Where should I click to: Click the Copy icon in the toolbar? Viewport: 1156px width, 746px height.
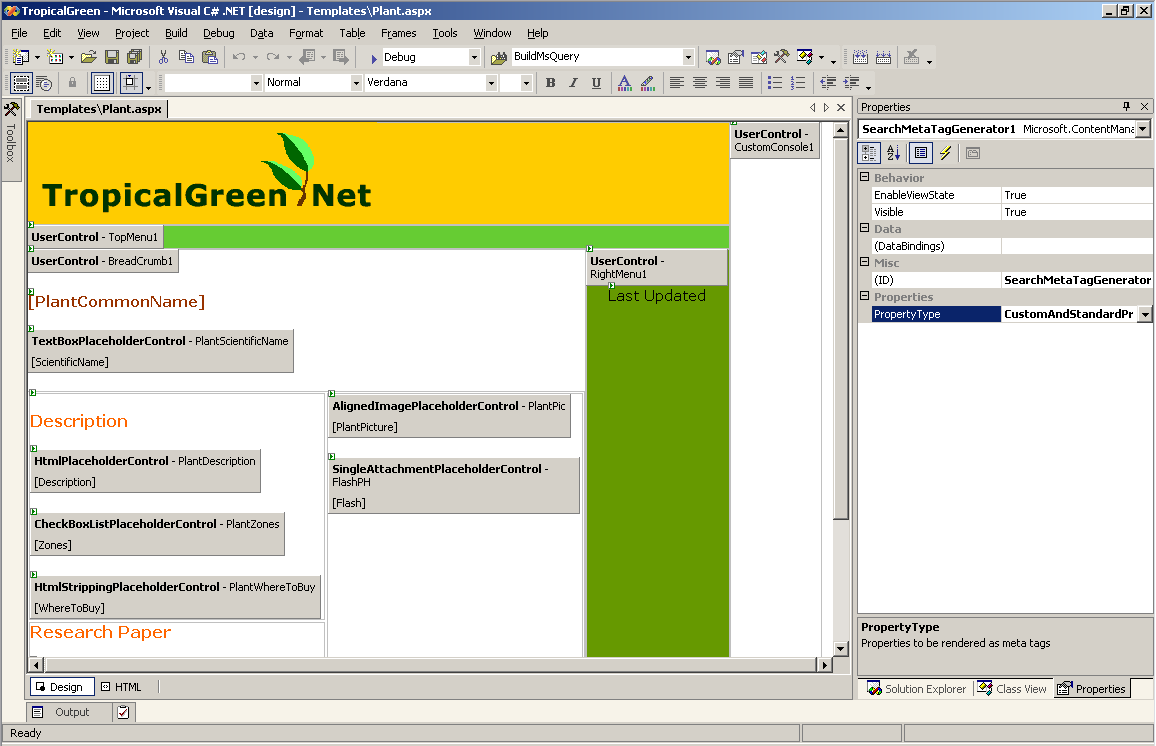(187, 57)
